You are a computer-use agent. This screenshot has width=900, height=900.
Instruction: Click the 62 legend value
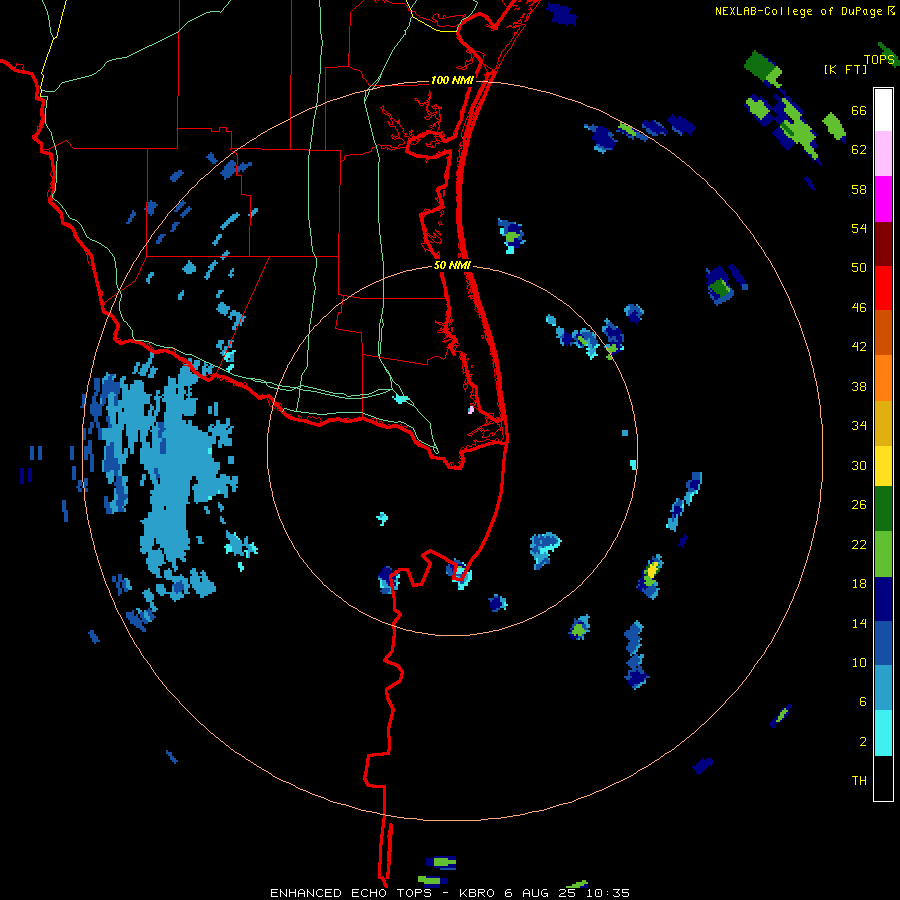859,150
